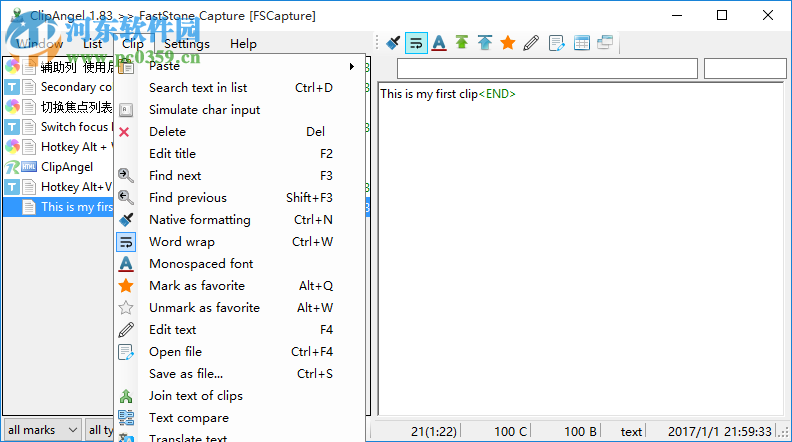Open the all marks dropdown
The height and width of the screenshot is (442, 792).
point(42,430)
